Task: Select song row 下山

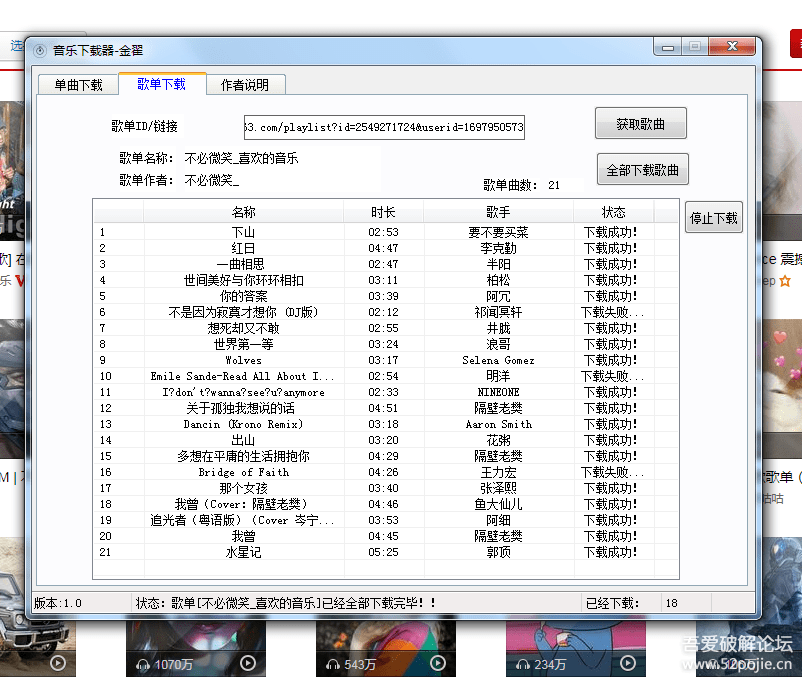Action: (x=386, y=232)
